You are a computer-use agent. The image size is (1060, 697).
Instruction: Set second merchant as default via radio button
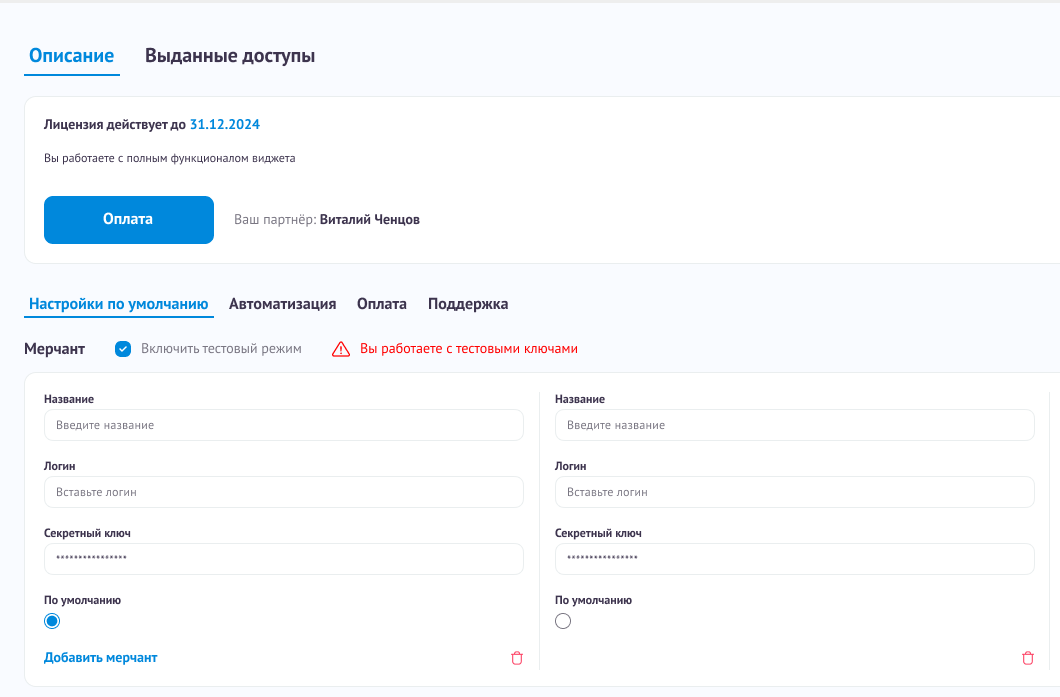click(563, 621)
